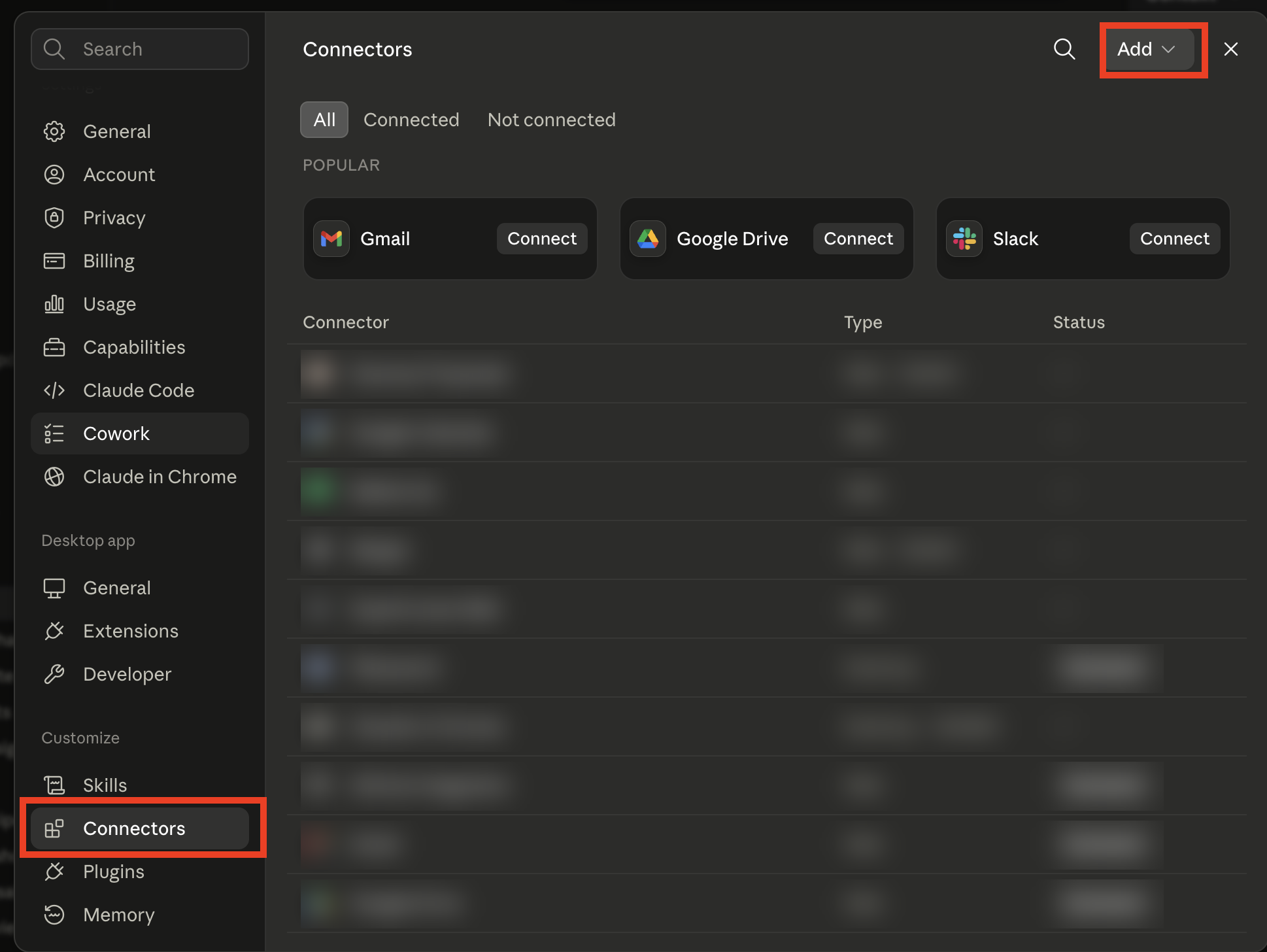Click the Slack card name
Screen dimensions: 1267x952
click(1015, 239)
